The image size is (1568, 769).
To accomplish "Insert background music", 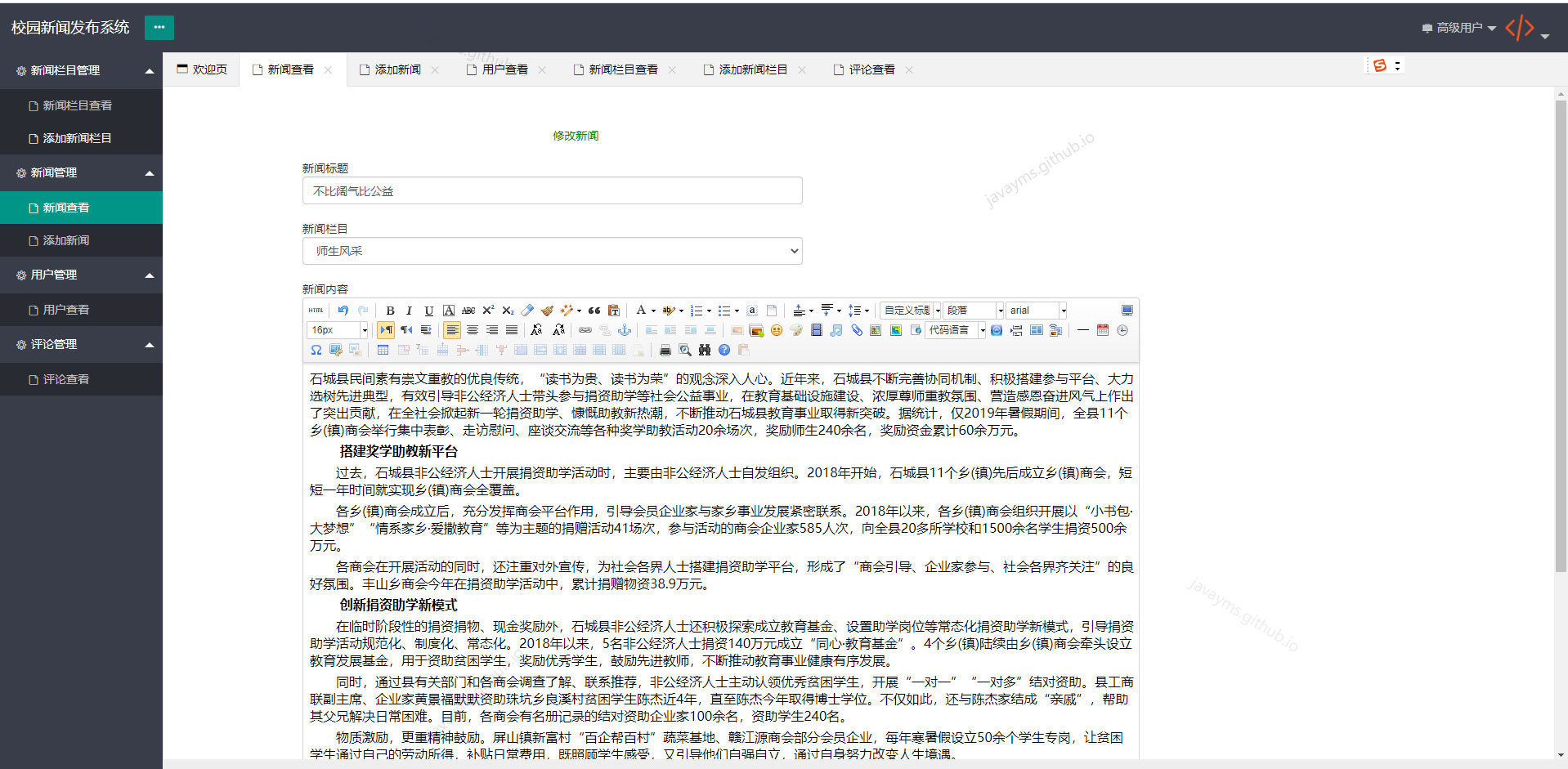I will click(x=836, y=330).
